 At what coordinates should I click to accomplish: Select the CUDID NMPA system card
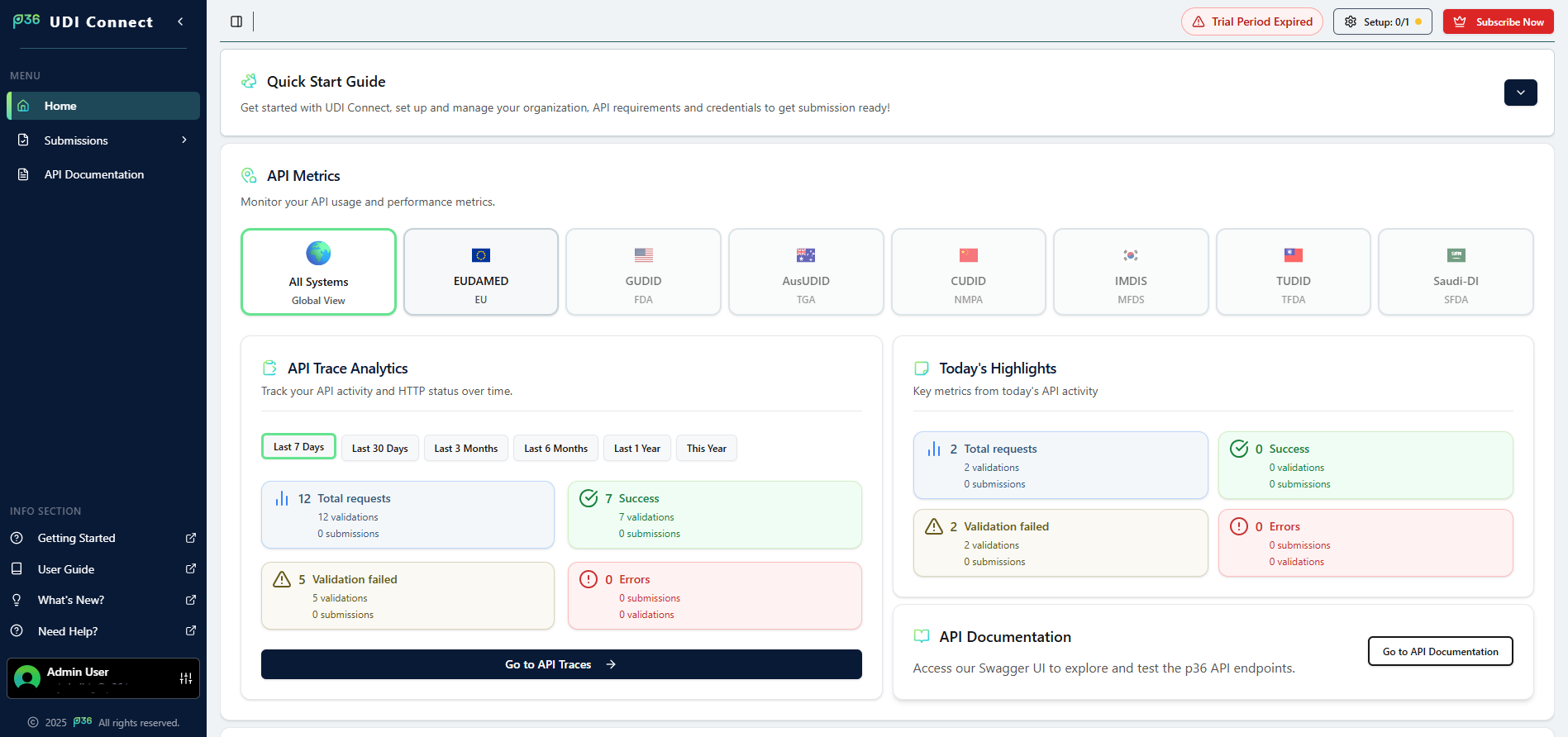[969, 272]
